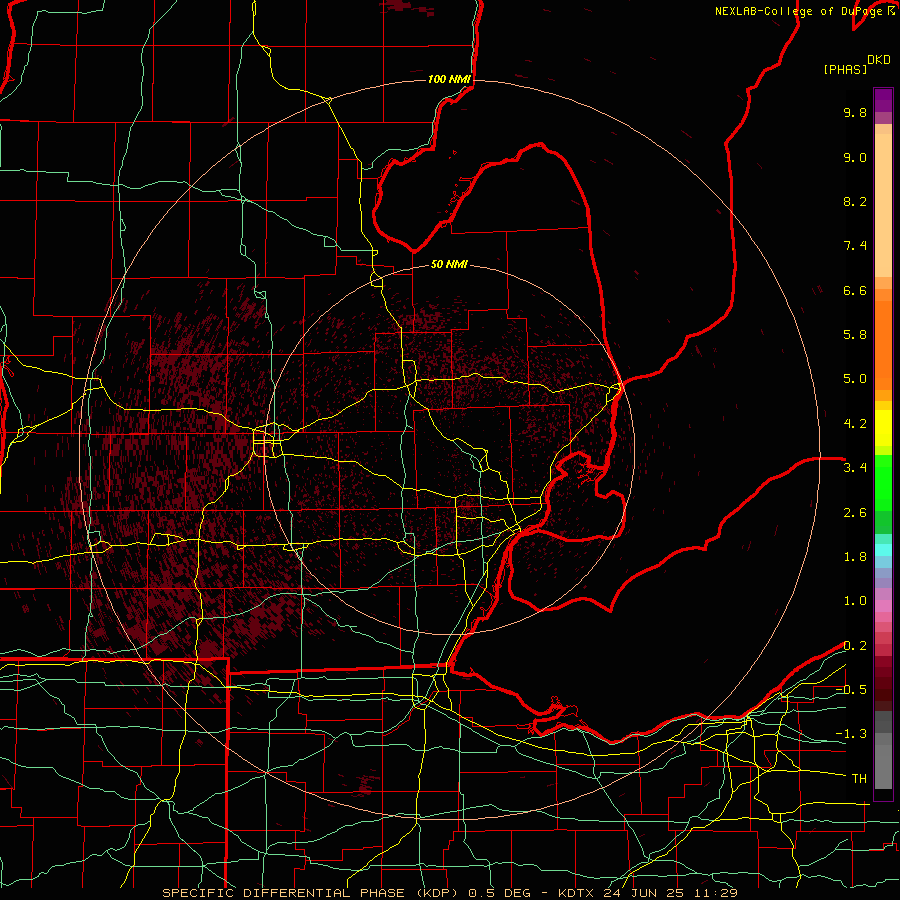The width and height of the screenshot is (900, 900).
Task: Click the cyan band of the color bar
Action: tap(883, 549)
